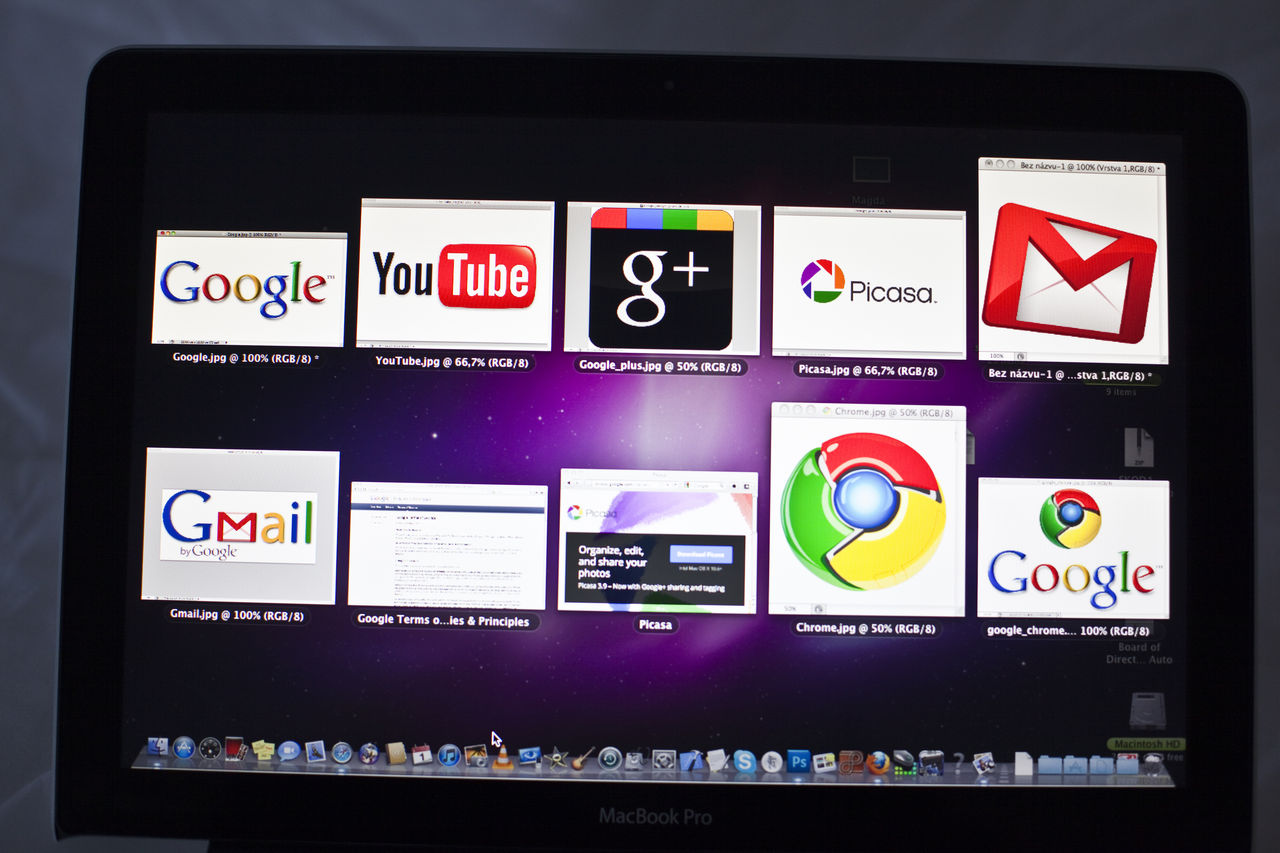Open Stickies notes dock icon

coord(263,750)
